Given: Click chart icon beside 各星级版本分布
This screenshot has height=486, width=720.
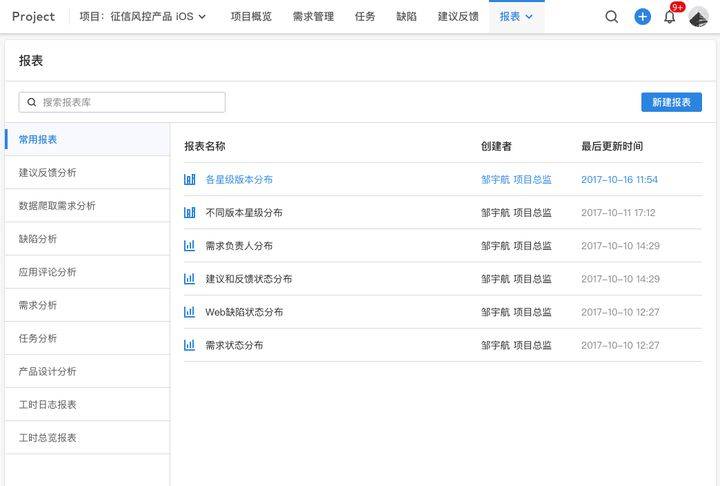Looking at the screenshot, I should pos(190,180).
